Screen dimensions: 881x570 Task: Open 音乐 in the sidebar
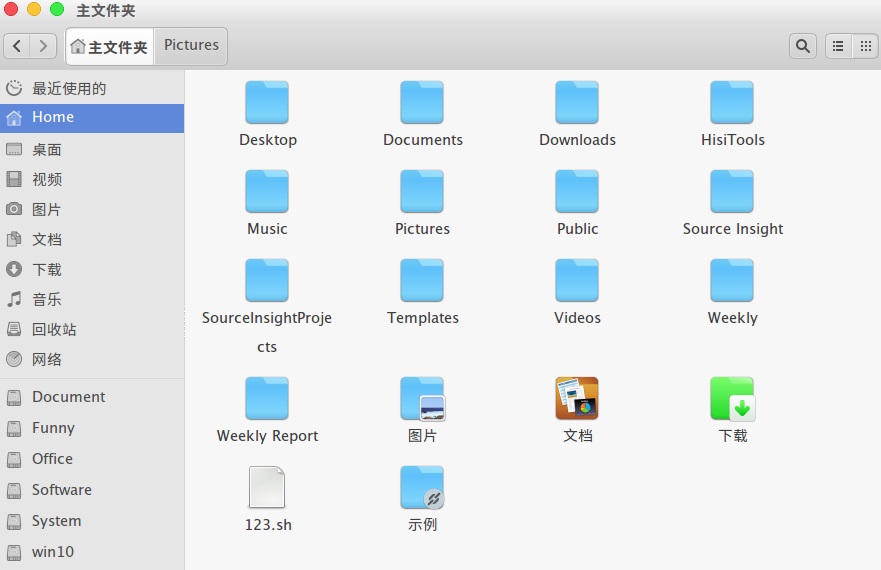click(x=92, y=299)
